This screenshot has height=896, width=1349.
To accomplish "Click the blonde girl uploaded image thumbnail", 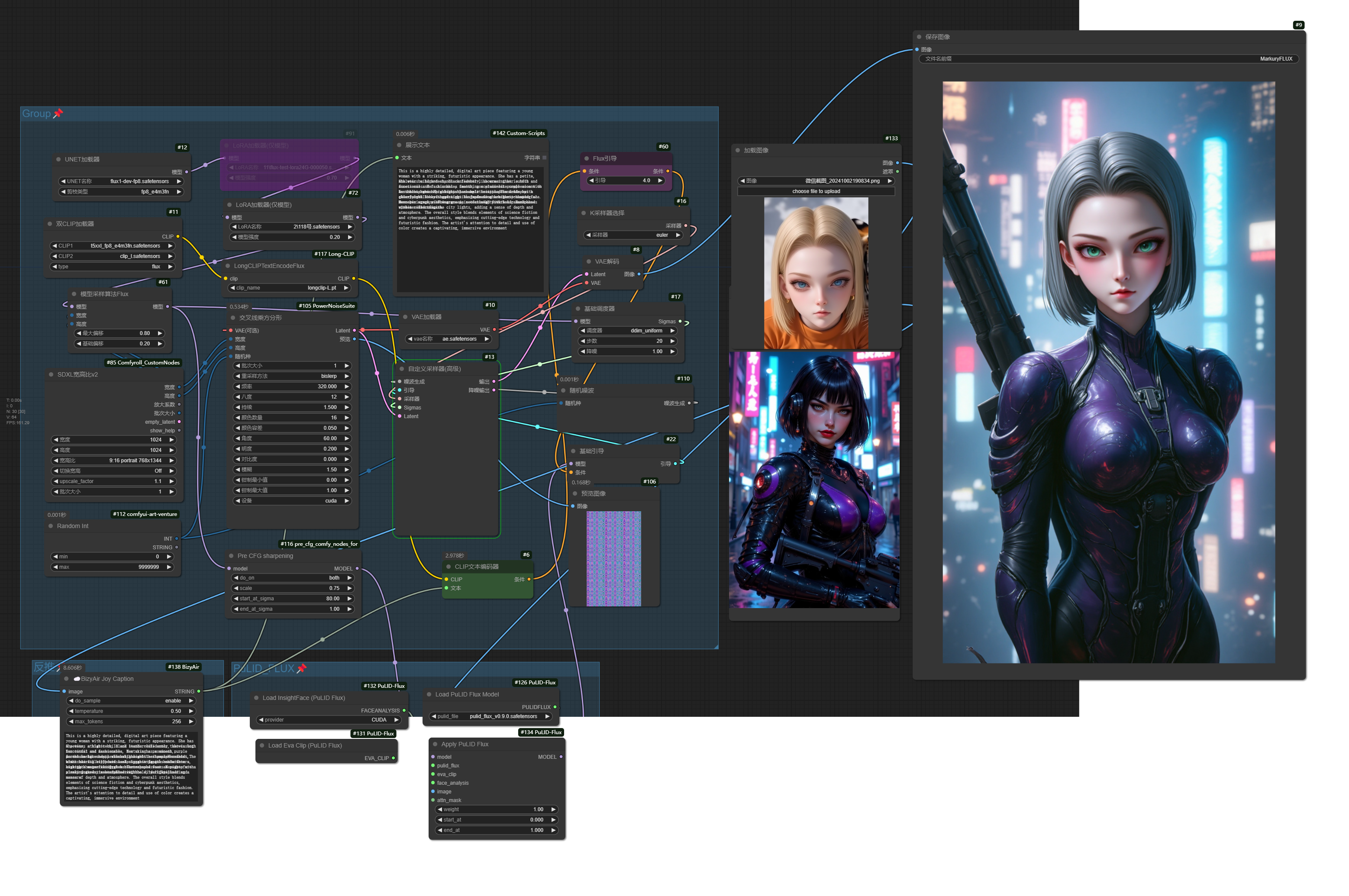I will pos(816,273).
